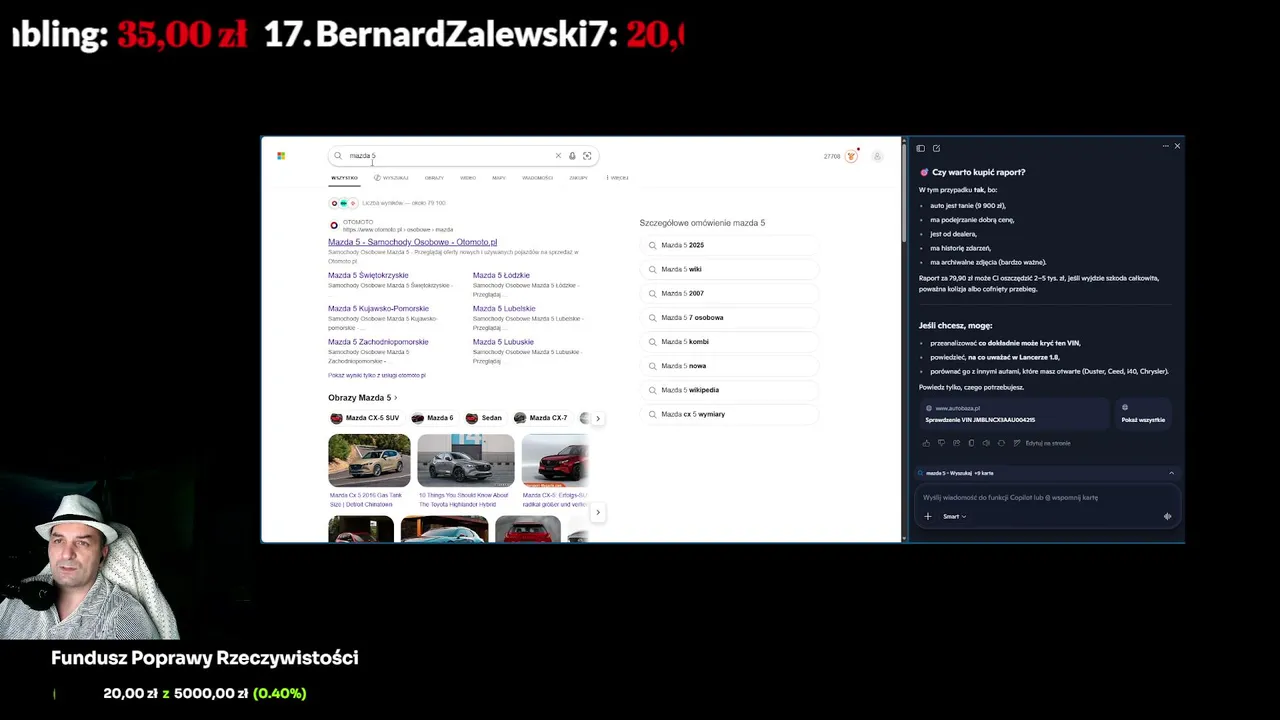Viewport: 1280px width, 720px height.
Task: Open visual search camera icon
Action: point(587,156)
